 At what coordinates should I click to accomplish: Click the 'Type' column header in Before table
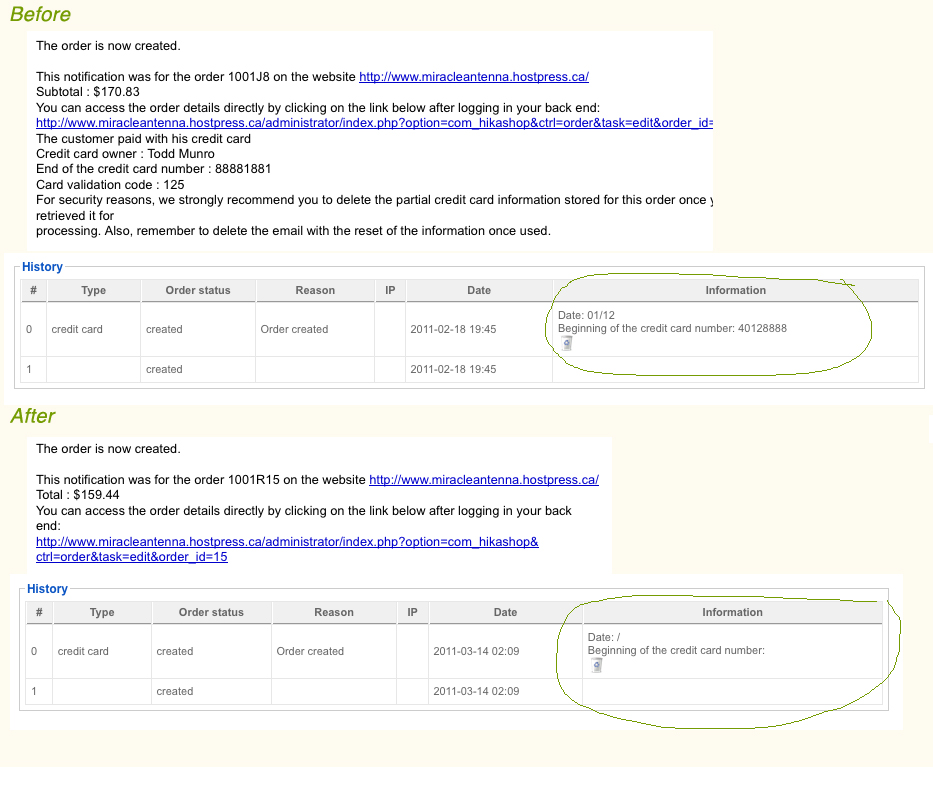[93, 290]
